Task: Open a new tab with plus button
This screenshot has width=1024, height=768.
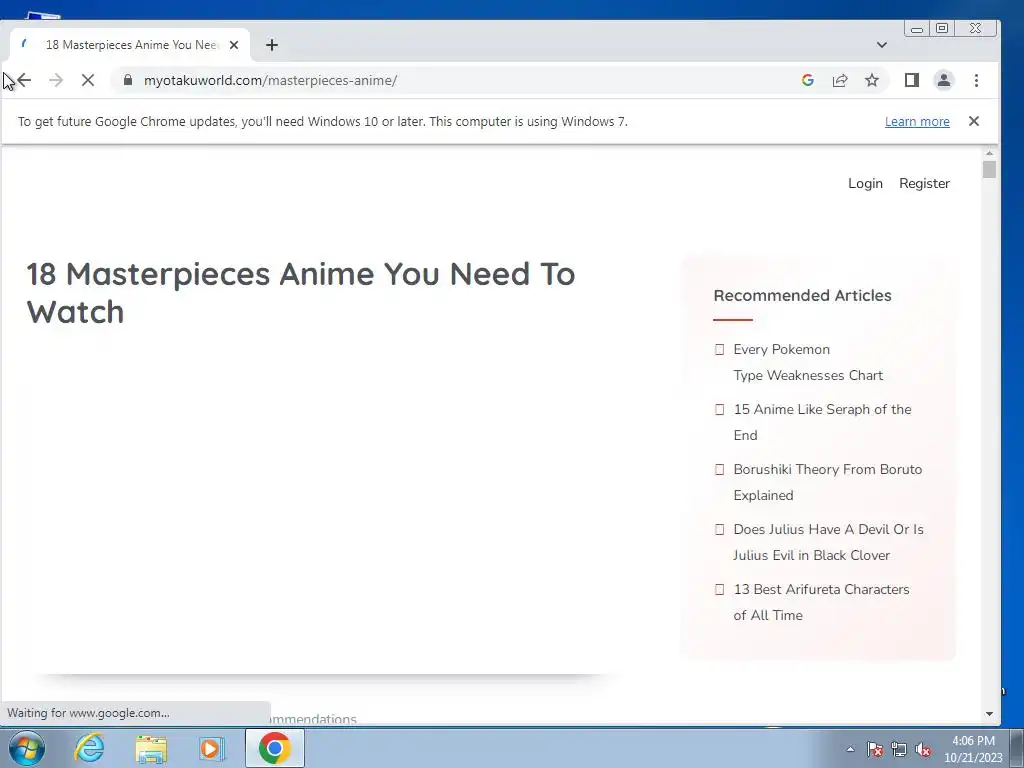Action: (x=272, y=45)
